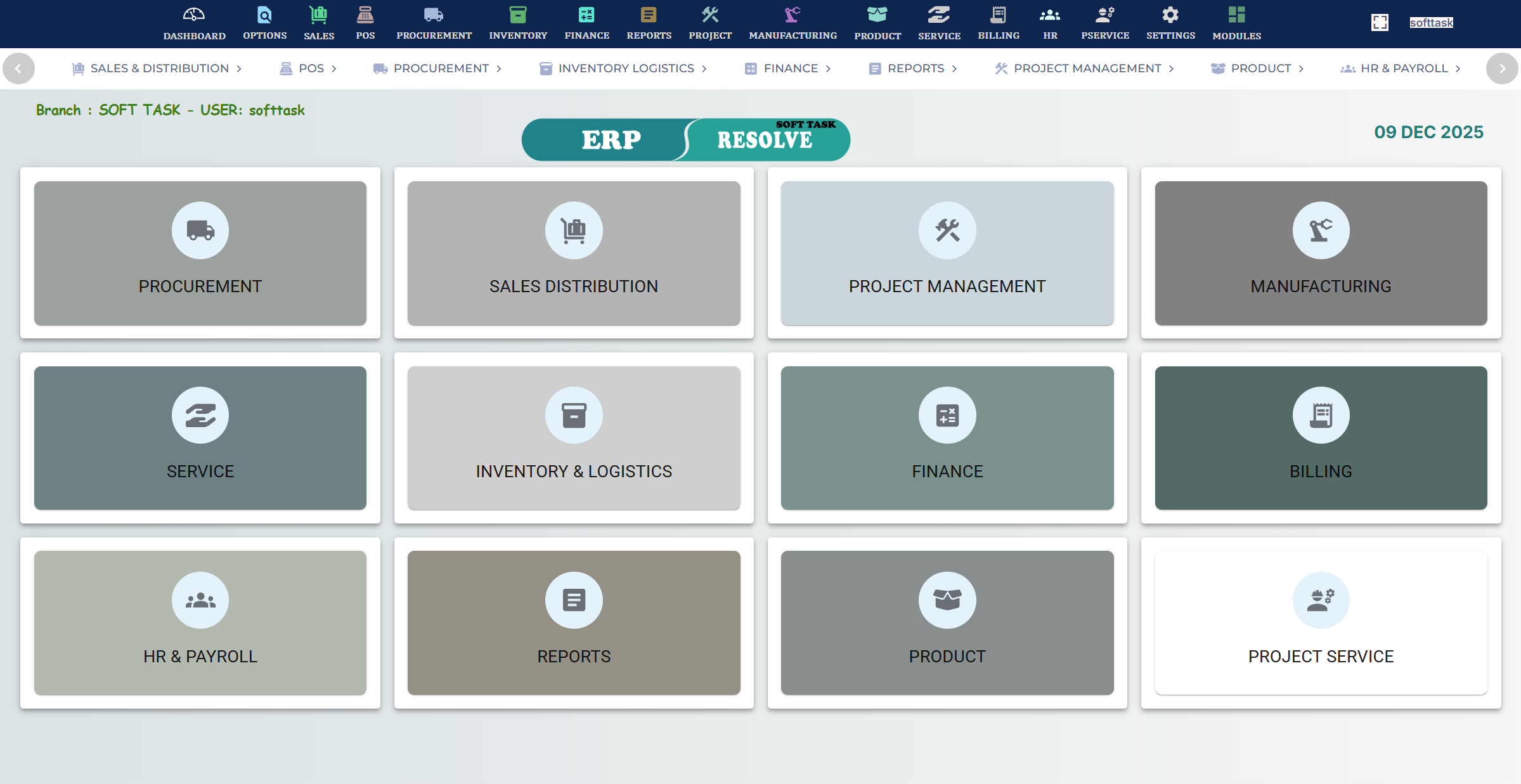
Task: Open Billing receipt icon in top bar
Action: pos(999,15)
